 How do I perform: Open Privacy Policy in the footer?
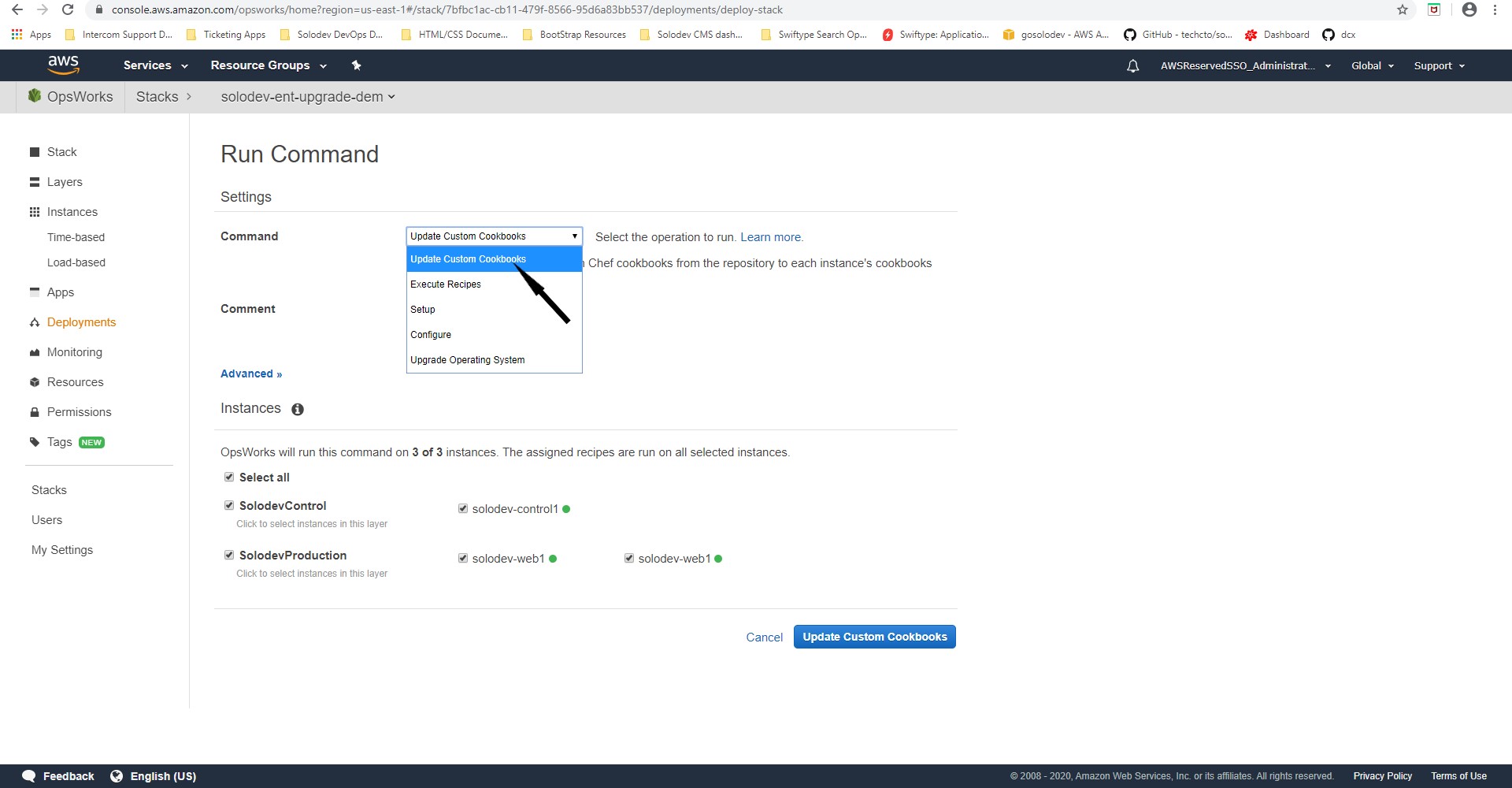tap(1382, 776)
